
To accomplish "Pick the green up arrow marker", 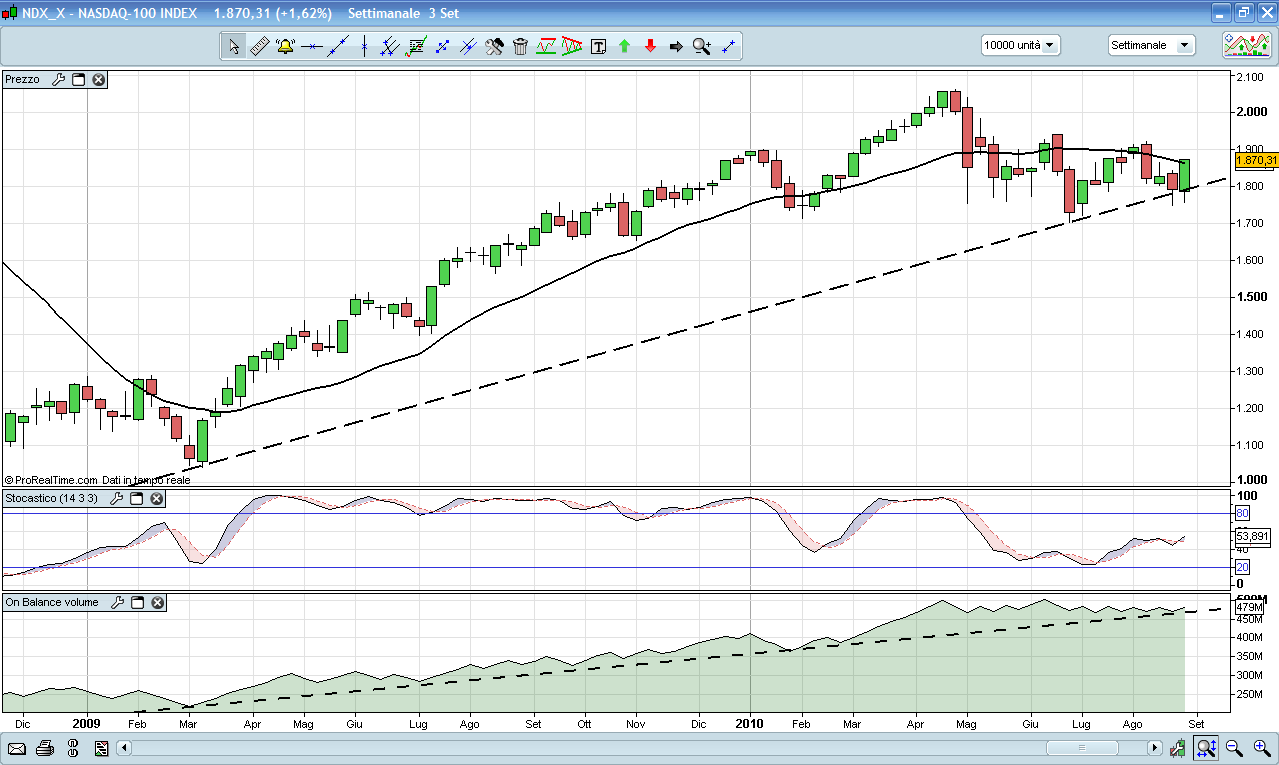I will [x=624, y=46].
